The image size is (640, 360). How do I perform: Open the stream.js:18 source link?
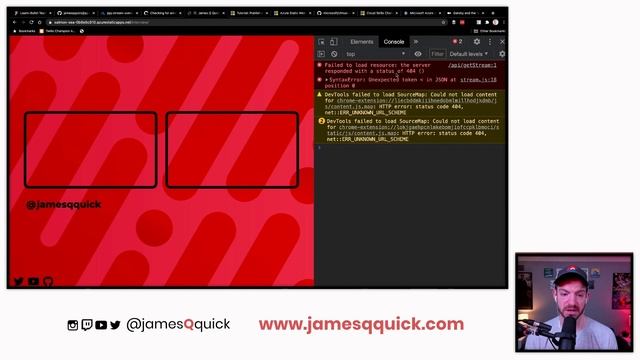[478, 80]
